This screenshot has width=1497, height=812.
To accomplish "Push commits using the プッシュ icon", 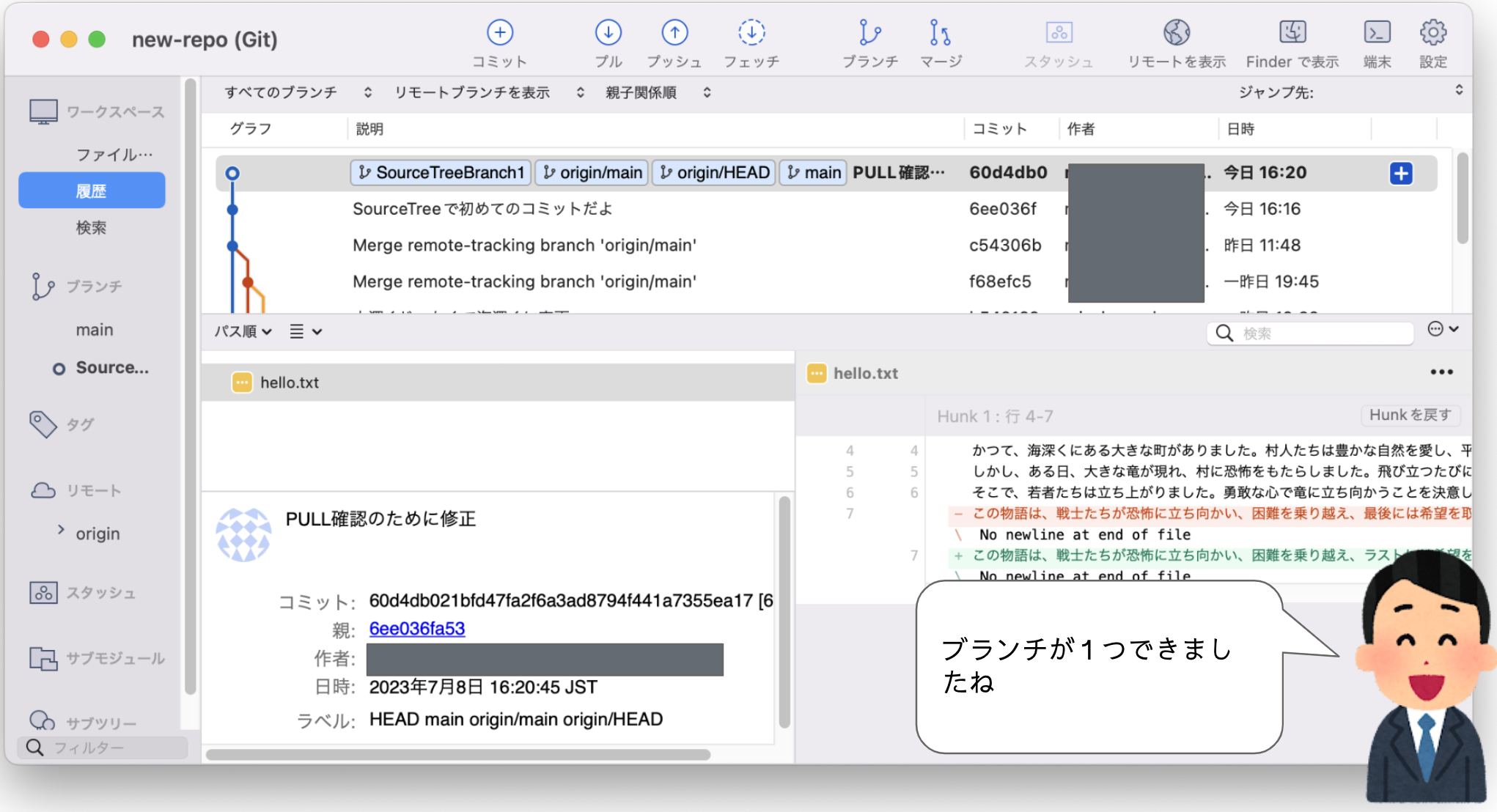I will click(x=674, y=40).
